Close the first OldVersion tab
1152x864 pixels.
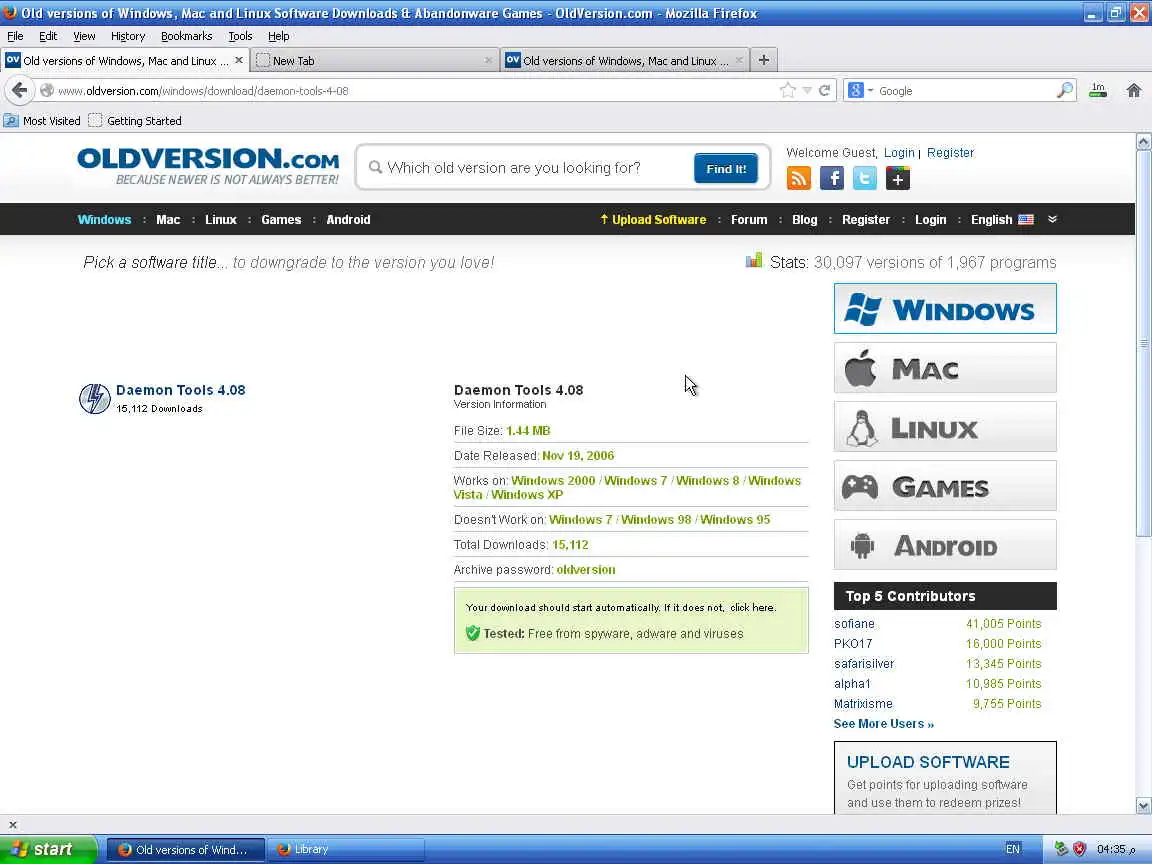pos(238,60)
